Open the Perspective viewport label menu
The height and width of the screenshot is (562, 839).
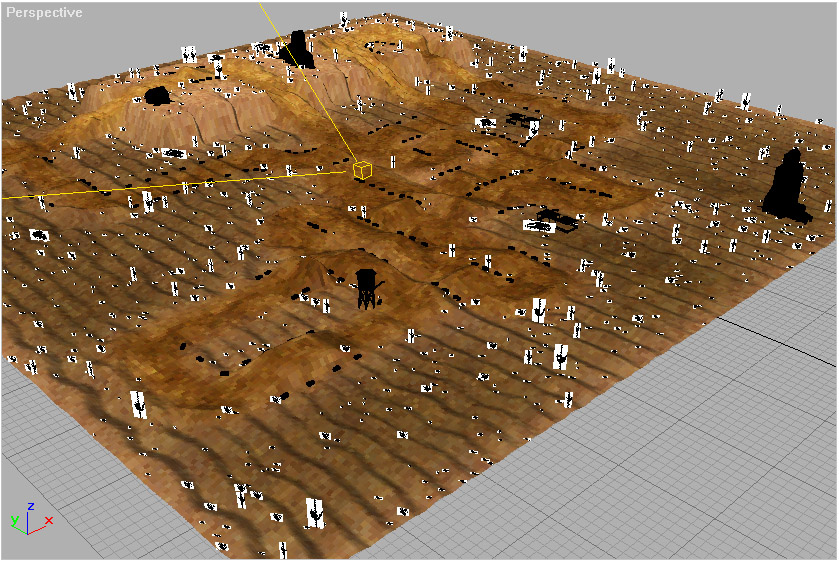44,13
